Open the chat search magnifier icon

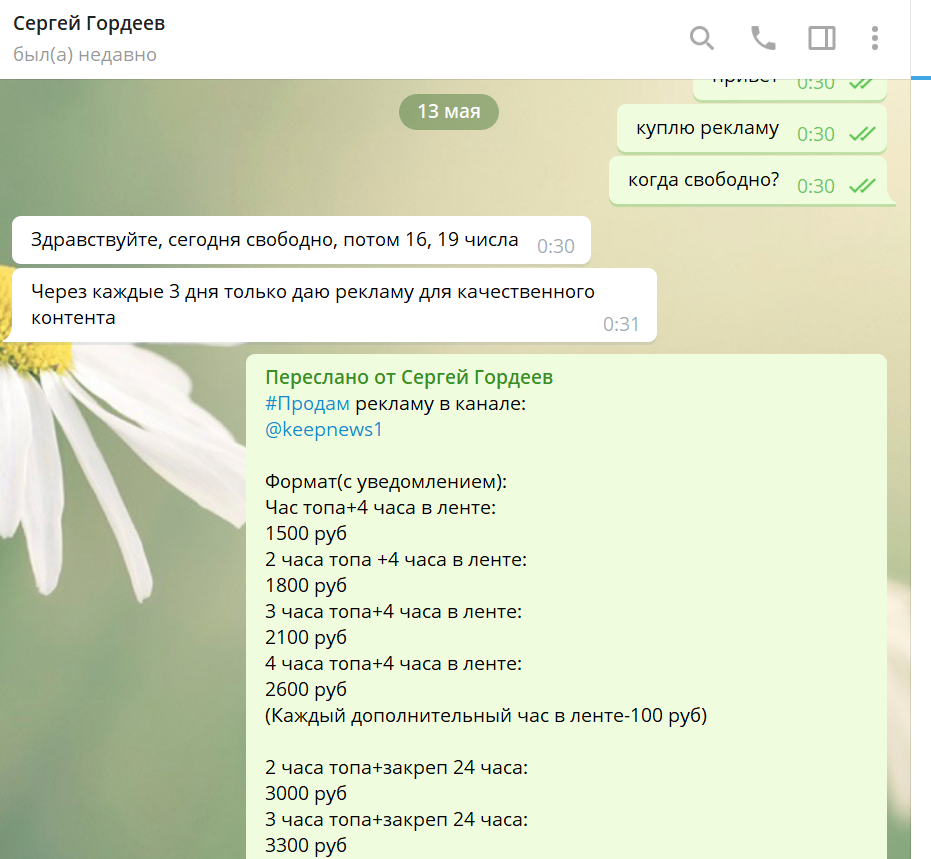click(x=701, y=38)
